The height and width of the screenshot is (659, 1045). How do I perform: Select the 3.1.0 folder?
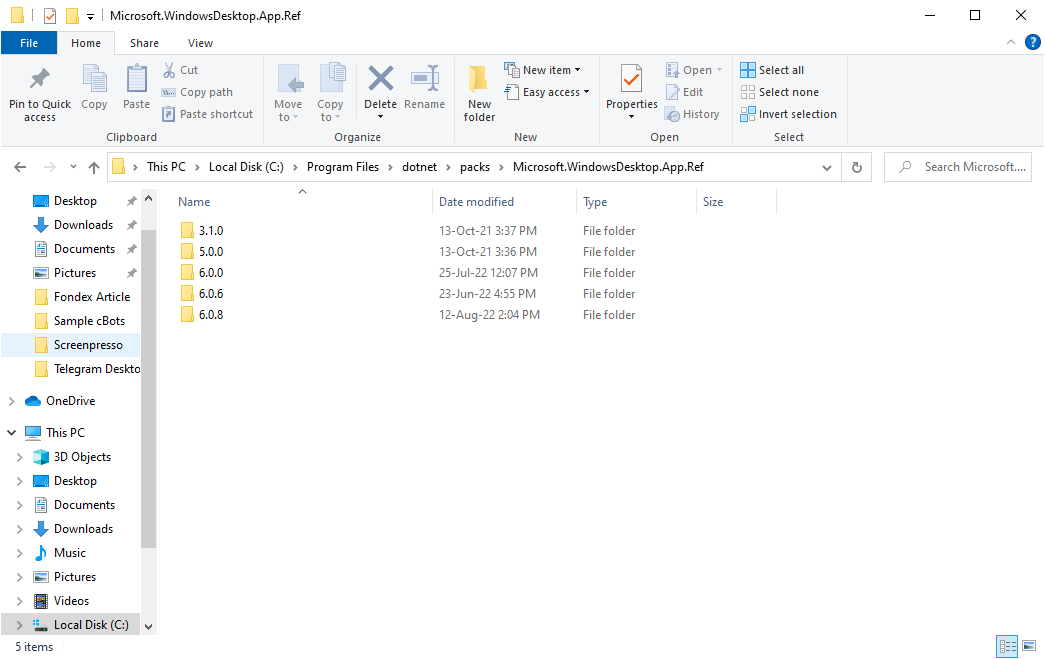pyautogui.click(x=202, y=231)
